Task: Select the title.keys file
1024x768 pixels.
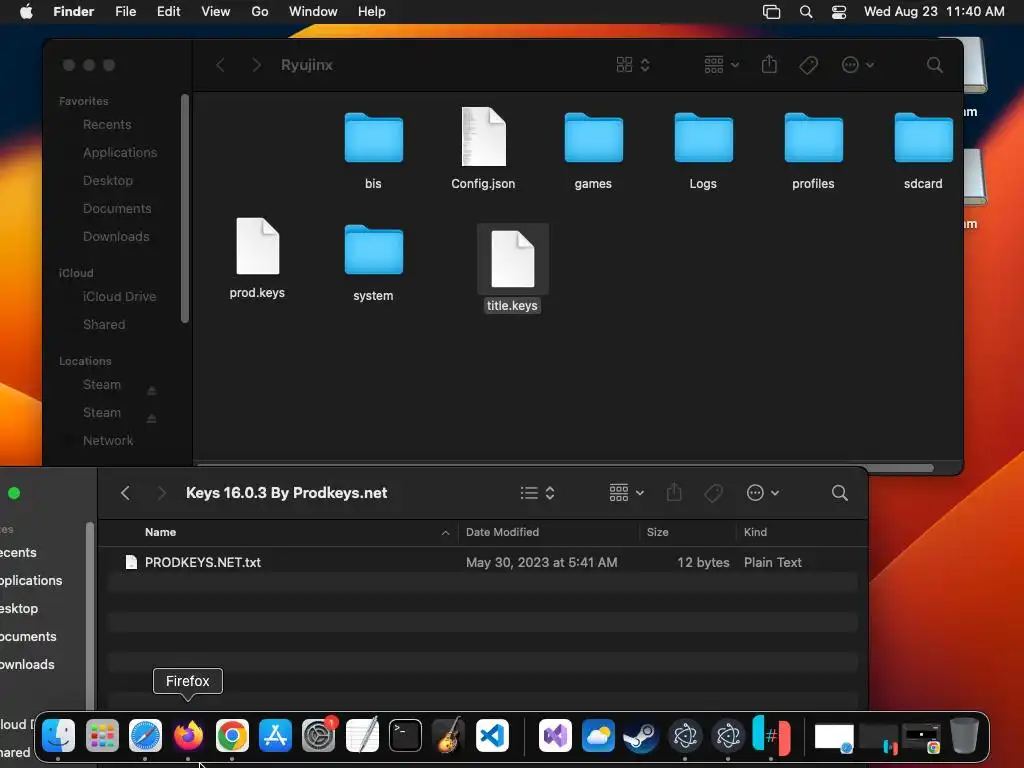Action: point(513,259)
